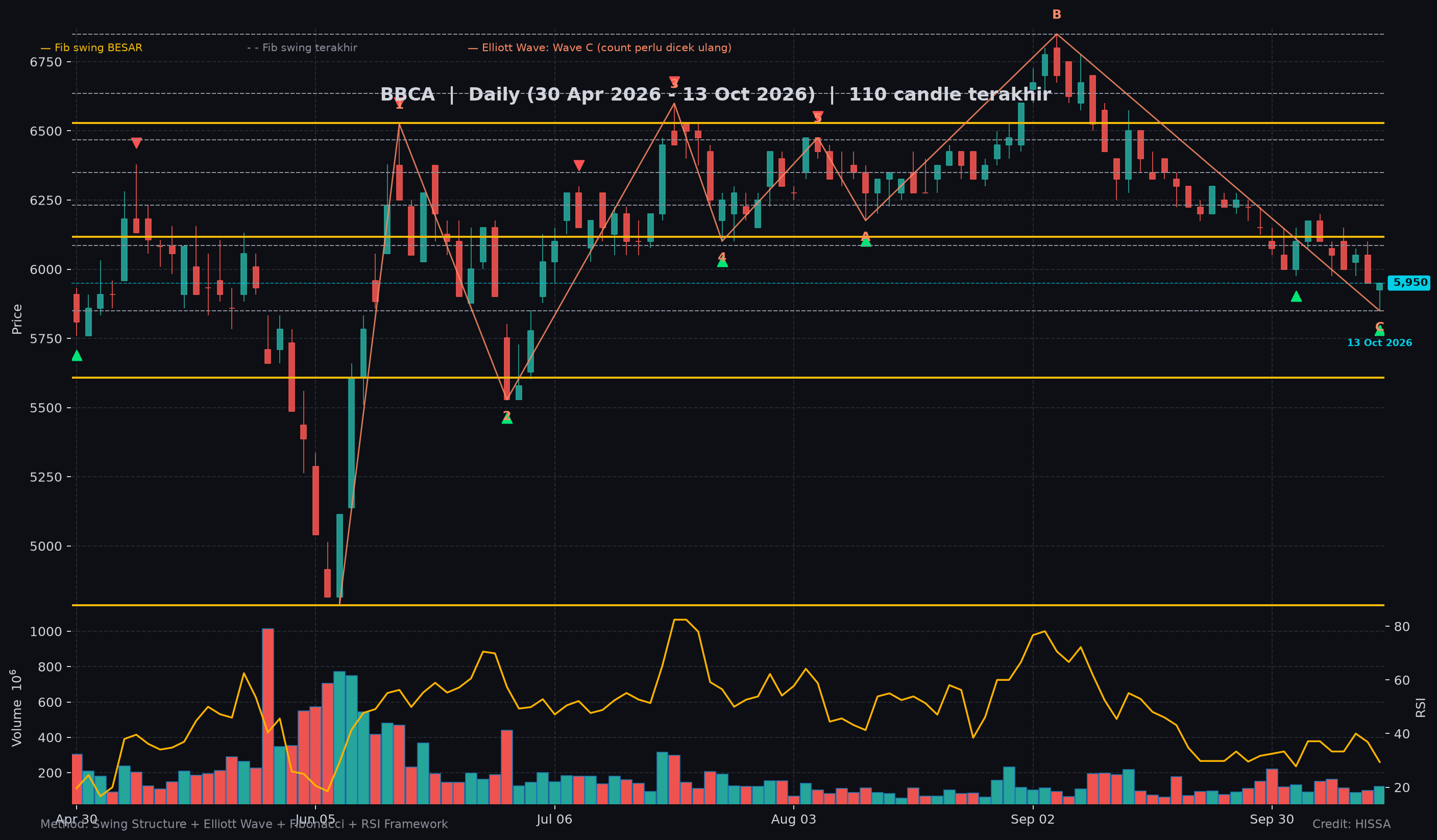This screenshot has height=840, width=1437.
Task: Click the 5750 price axis tick
Action: [x=45, y=339]
